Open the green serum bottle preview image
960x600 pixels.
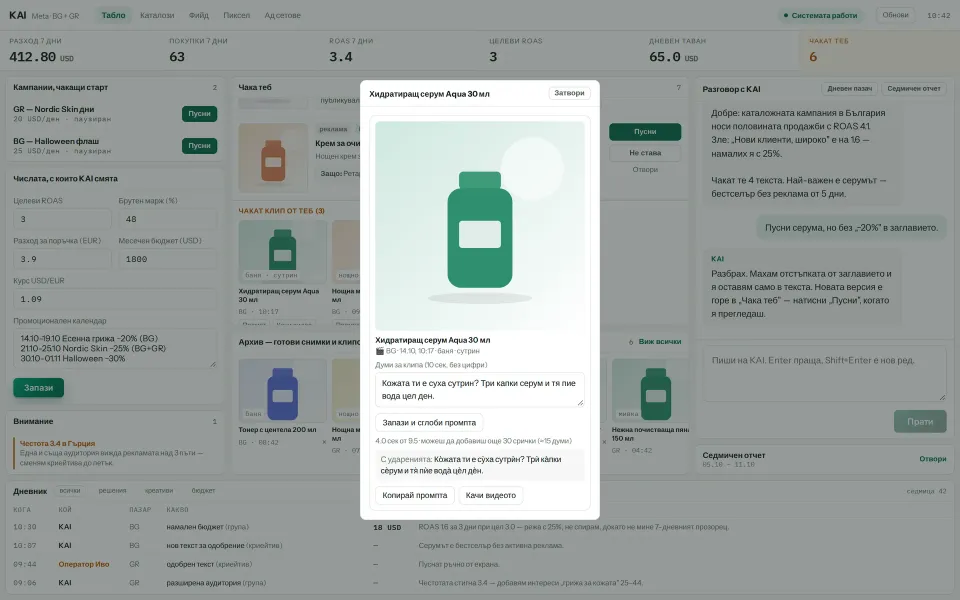[479, 225]
